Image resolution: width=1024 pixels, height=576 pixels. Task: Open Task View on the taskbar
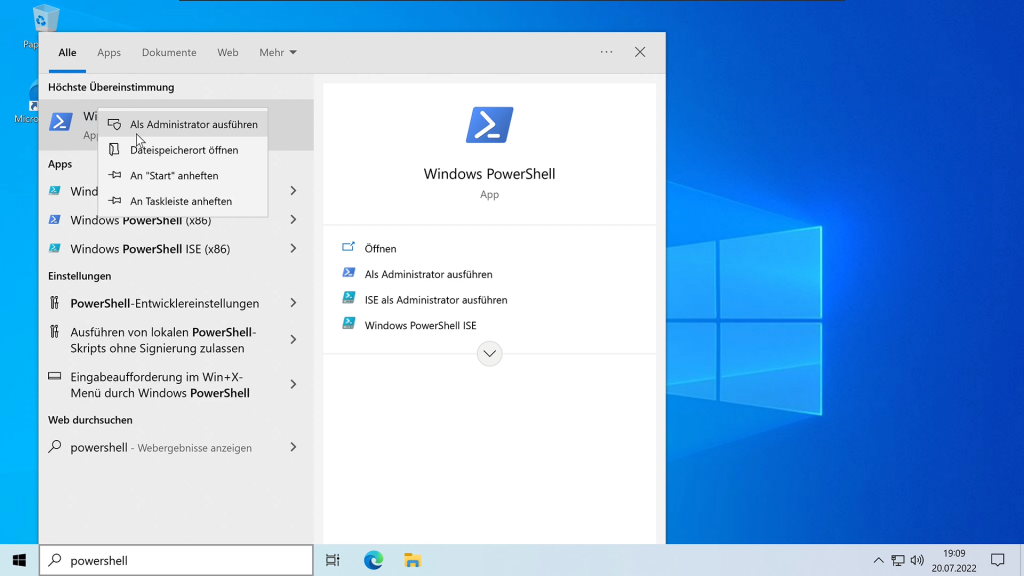click(333, 560)
